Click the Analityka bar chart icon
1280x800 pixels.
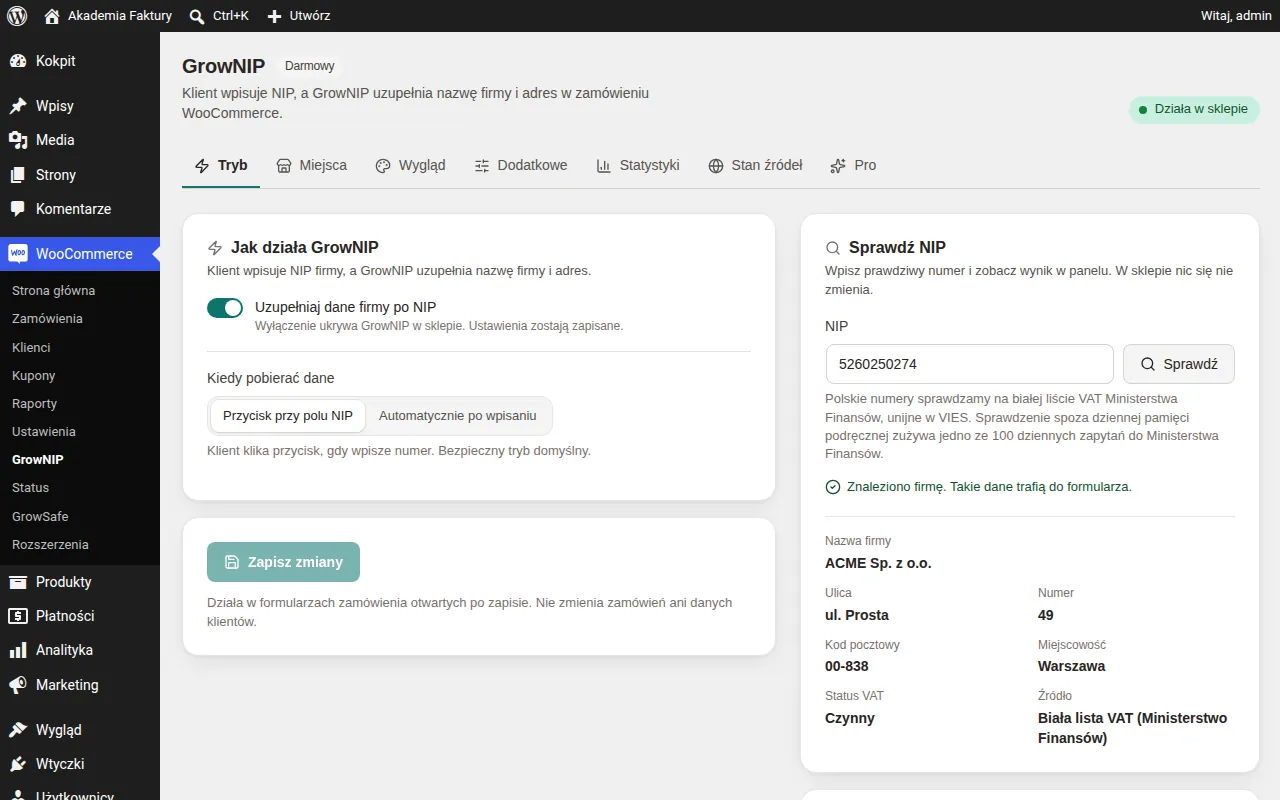click(18, 650)
